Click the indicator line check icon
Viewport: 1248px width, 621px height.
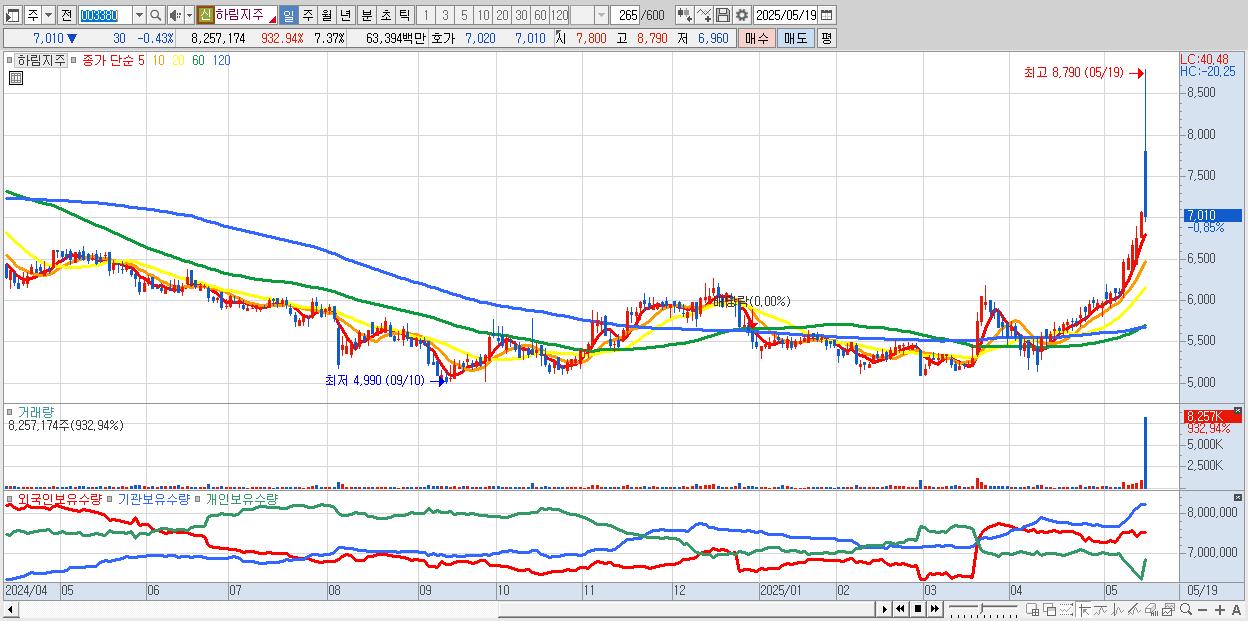pyautogui.click(x=704, y=15)
